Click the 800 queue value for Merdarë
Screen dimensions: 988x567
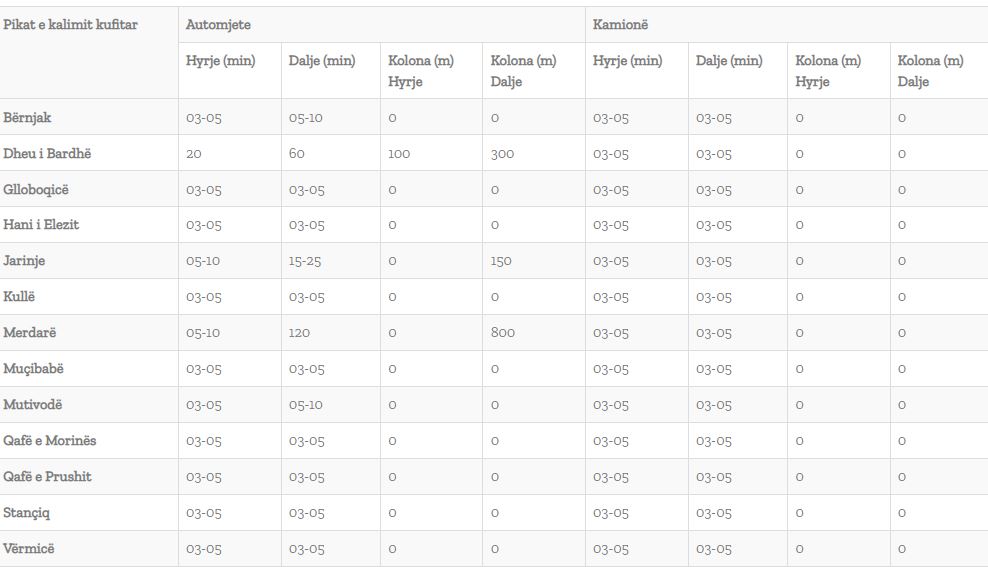(x=503, y=333)
